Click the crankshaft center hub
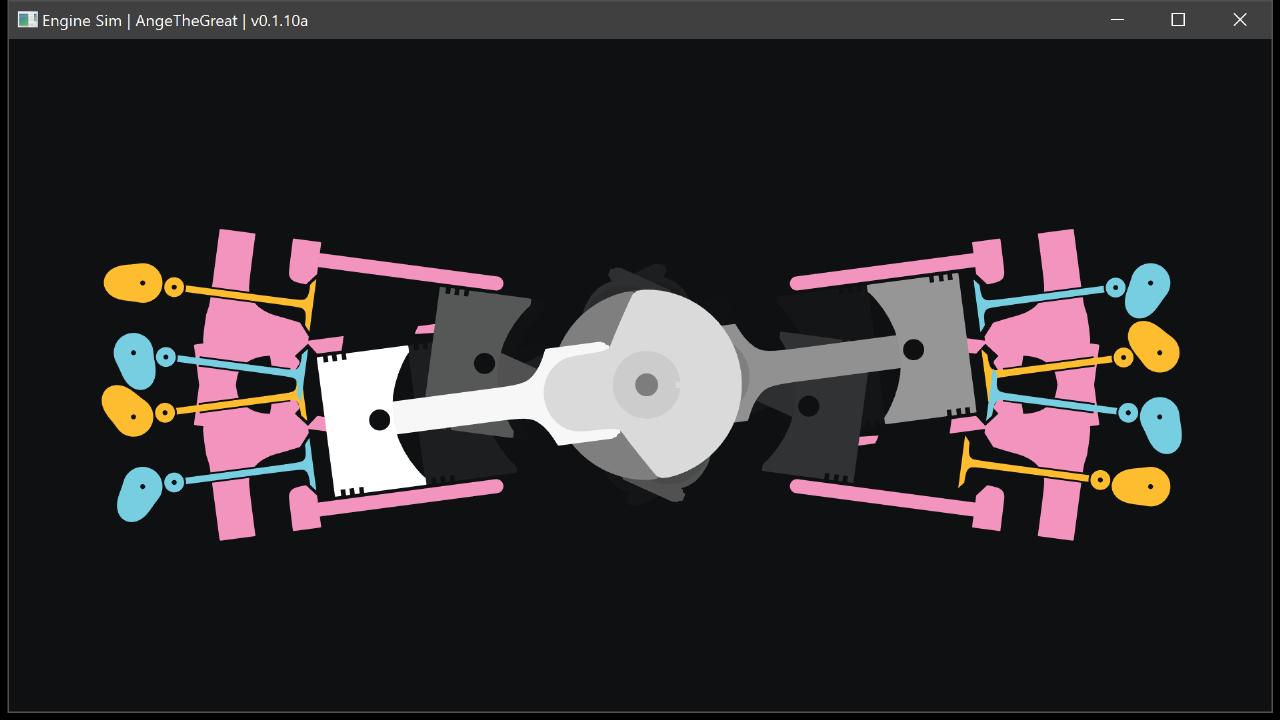Image resolution: width=1280 pixels, height=720 pixels. [646, 384]
